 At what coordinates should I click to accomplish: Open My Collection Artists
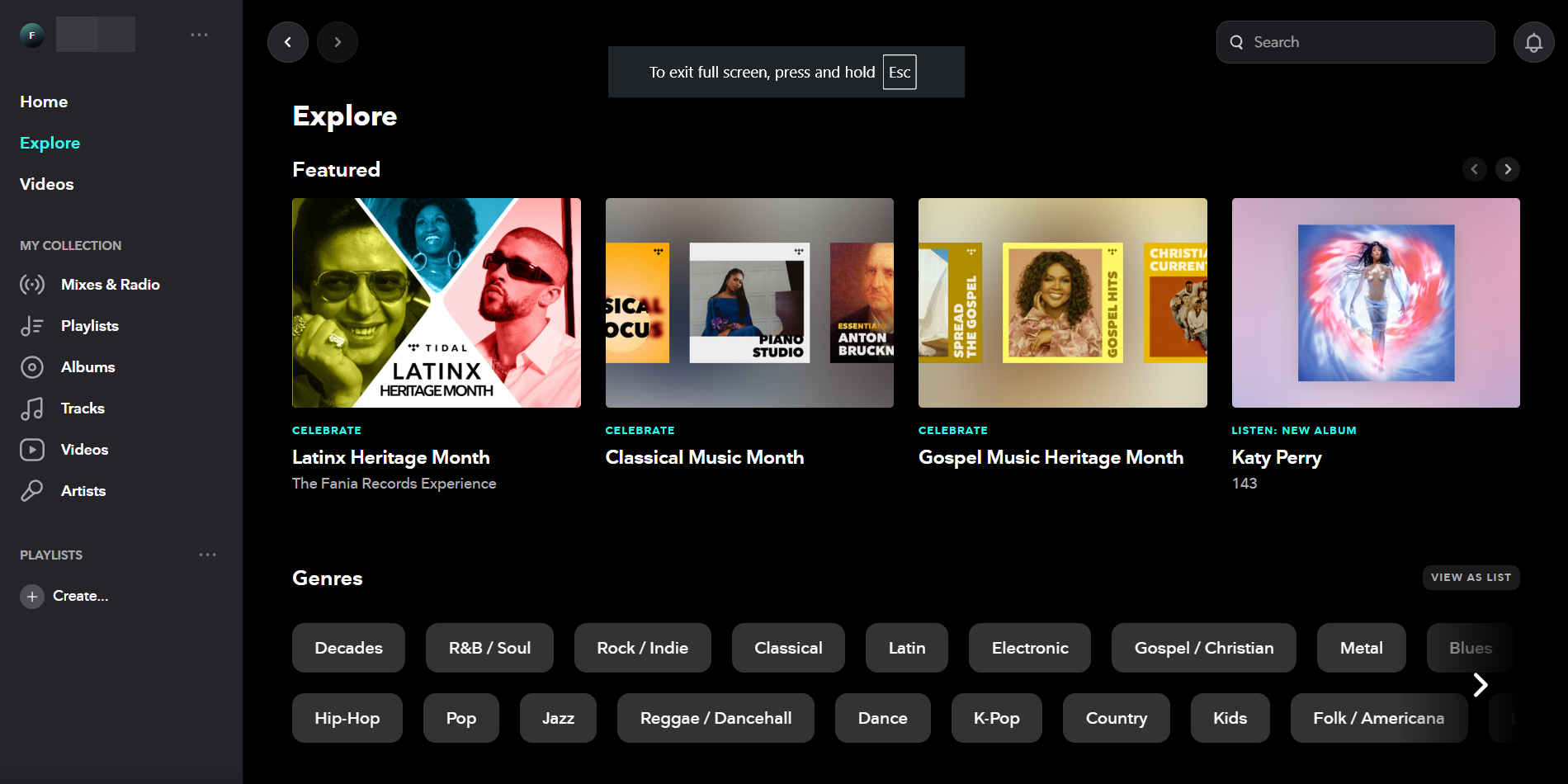click(83, 491)
